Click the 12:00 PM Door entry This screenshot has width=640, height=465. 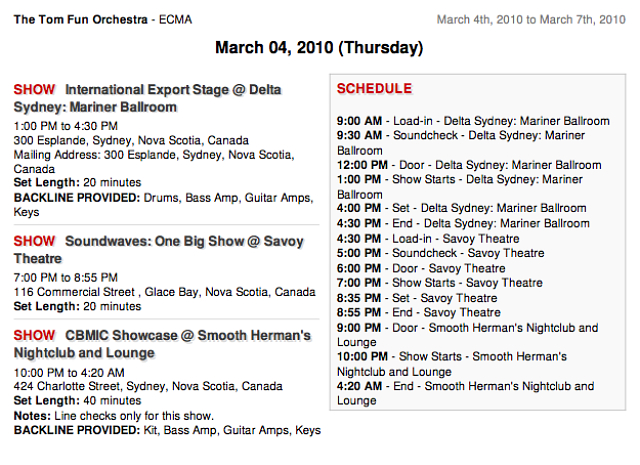(x=469, y=165)
